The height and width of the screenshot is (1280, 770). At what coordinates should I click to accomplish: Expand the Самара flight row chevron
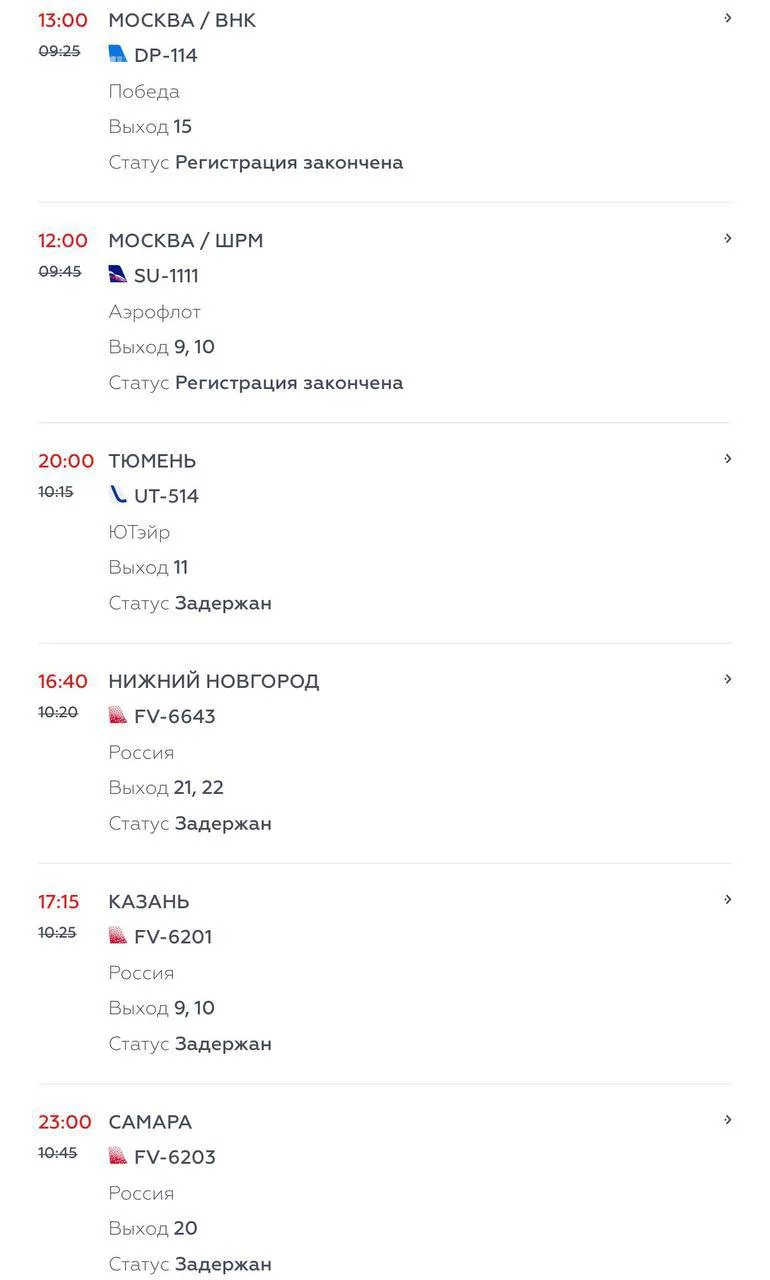(x=728, y=1120)
